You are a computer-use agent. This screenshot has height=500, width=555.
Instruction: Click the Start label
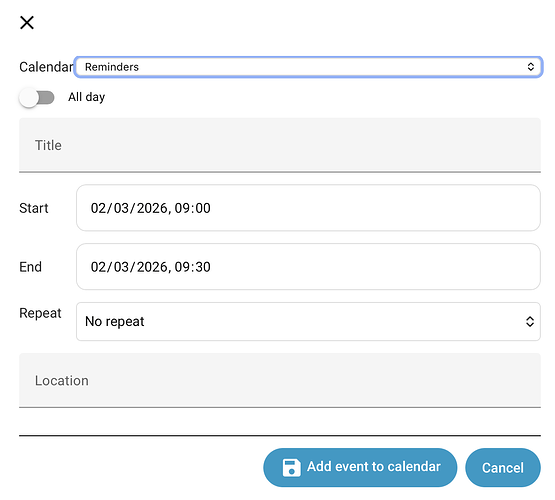click(x=34, y=208)
